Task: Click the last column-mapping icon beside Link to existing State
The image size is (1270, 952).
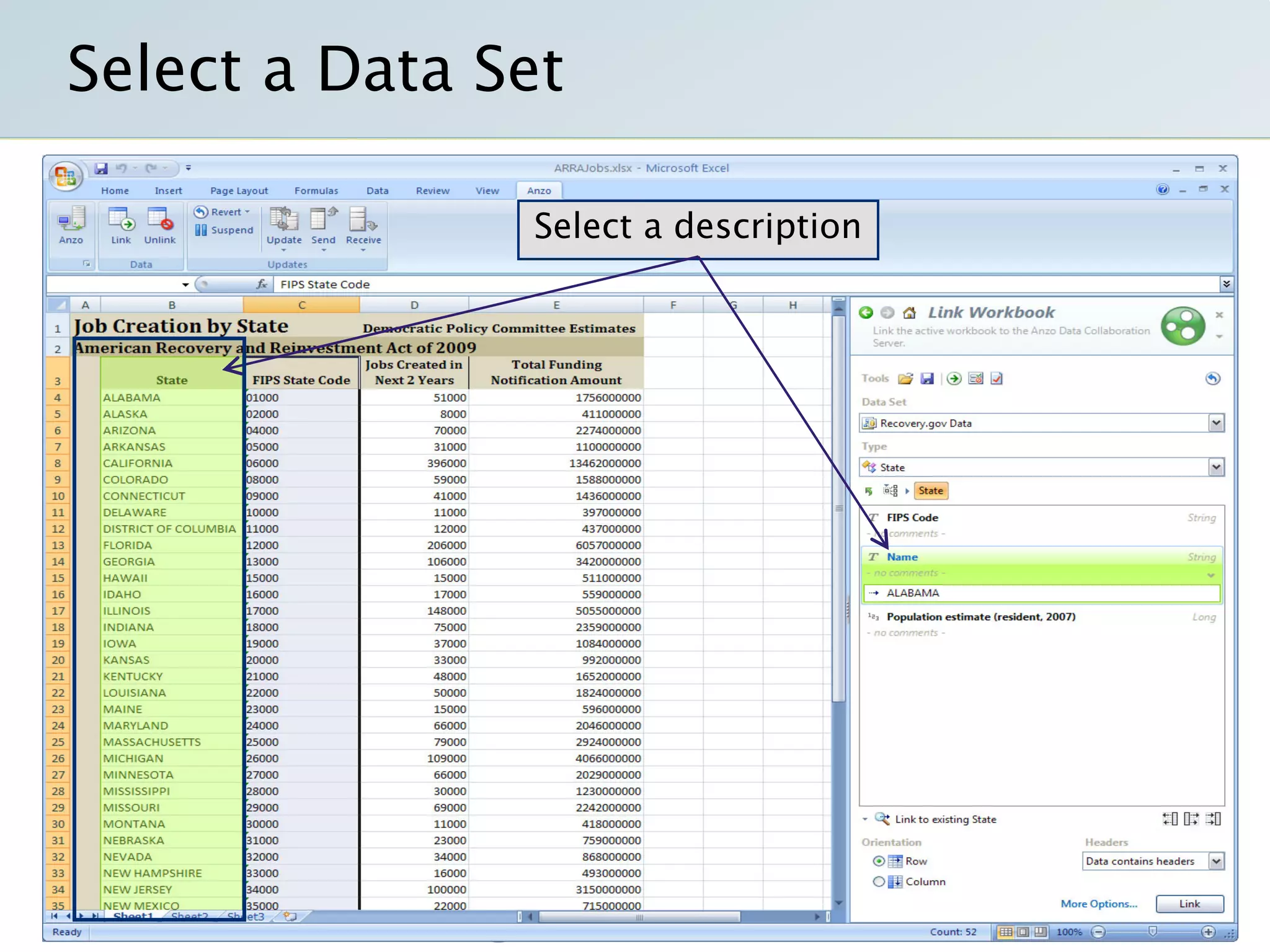Action: (1213, 819)
